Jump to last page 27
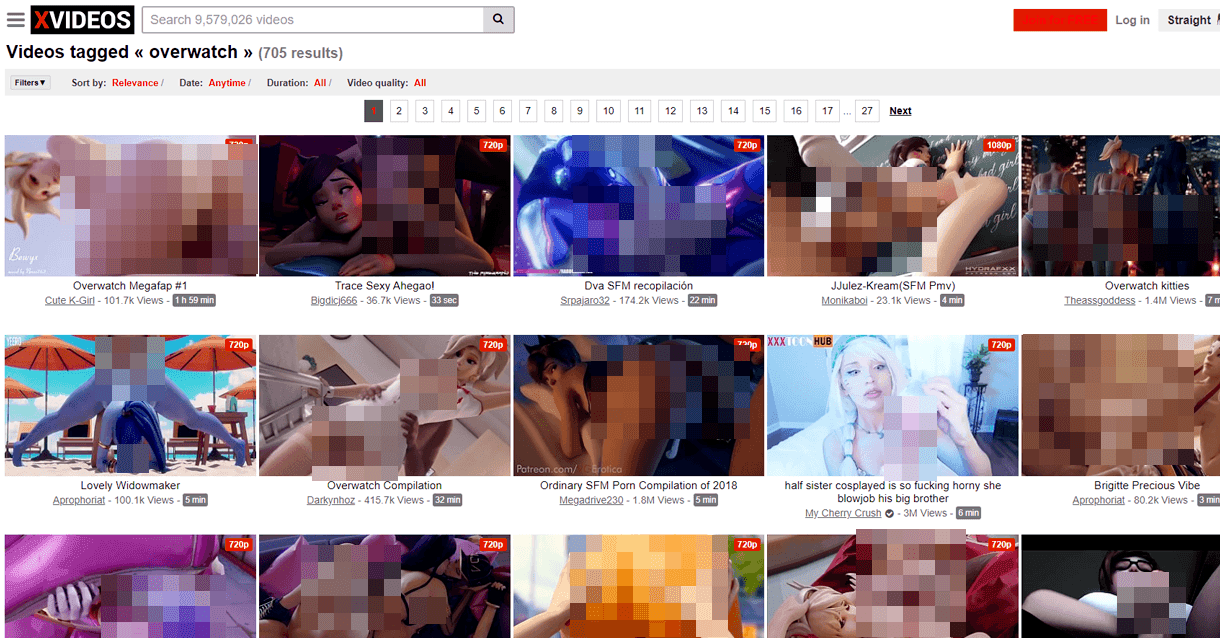Image resolution: width=1220 pixels, height=638 pixels. pyautogui.click(x=866, y=111)
